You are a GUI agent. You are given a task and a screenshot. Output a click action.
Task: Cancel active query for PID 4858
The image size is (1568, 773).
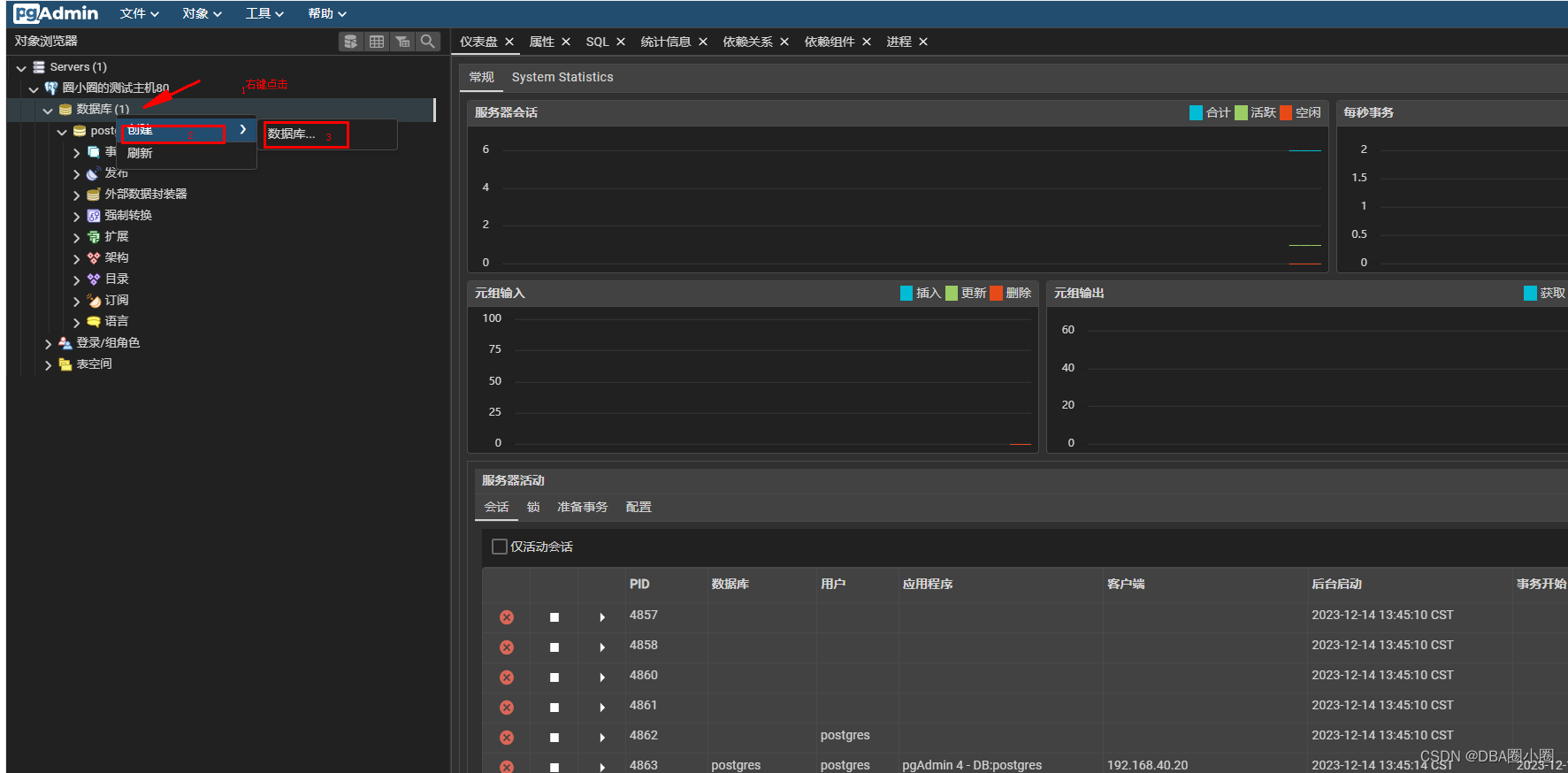pyautogui.click(x=555, y=647)
